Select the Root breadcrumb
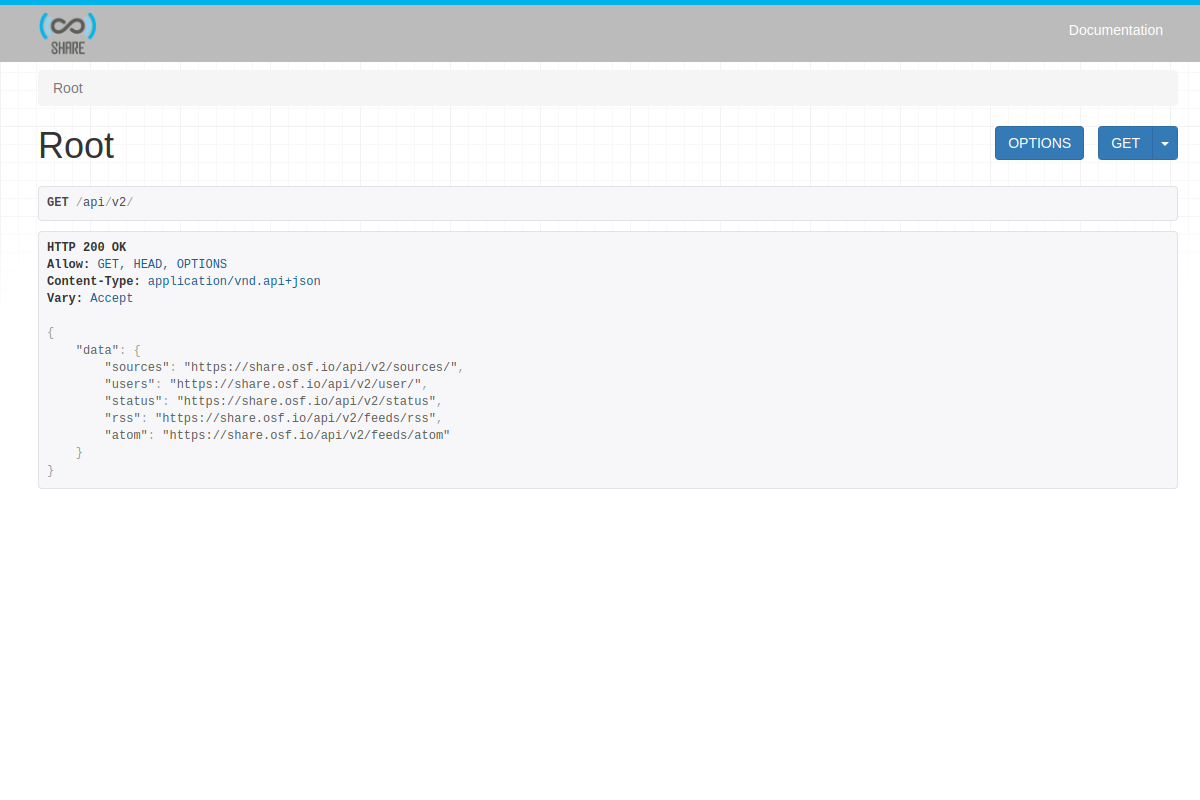Viewport: 1200px width, 800px height. tap(68, 88)
